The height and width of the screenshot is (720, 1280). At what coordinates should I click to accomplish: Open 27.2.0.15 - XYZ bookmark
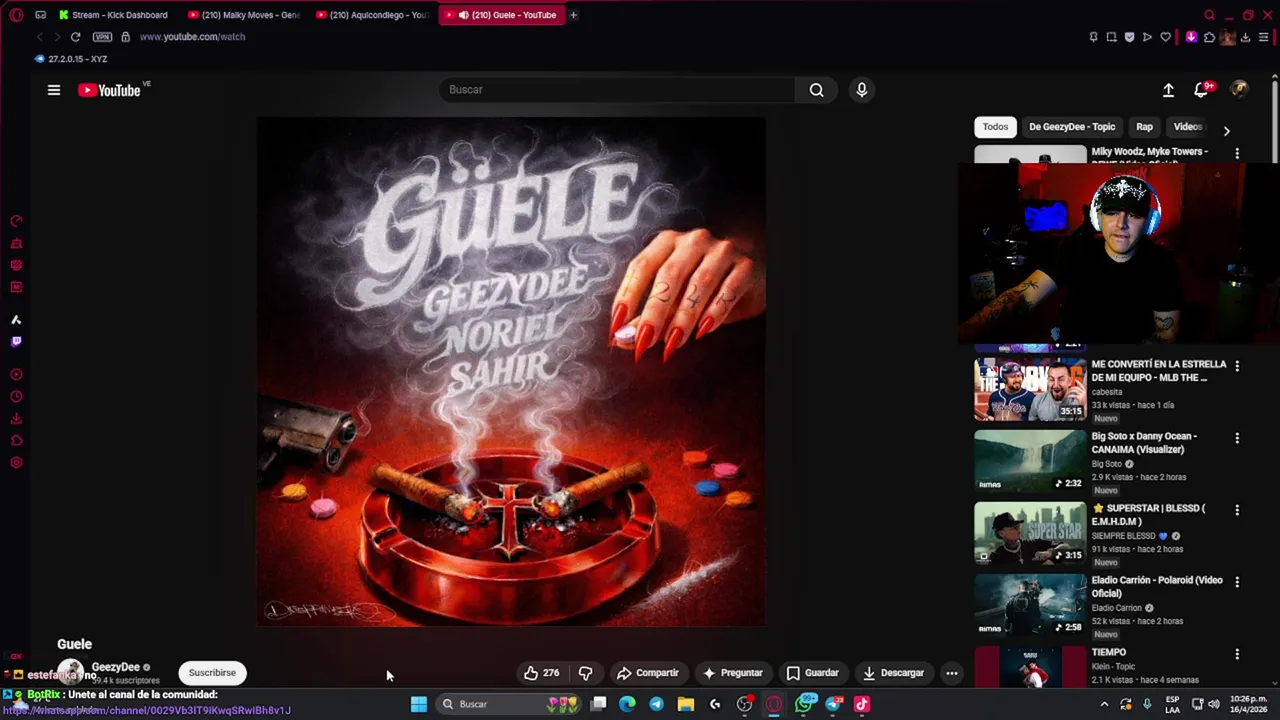pyautogui.click(x=71, y=59)
